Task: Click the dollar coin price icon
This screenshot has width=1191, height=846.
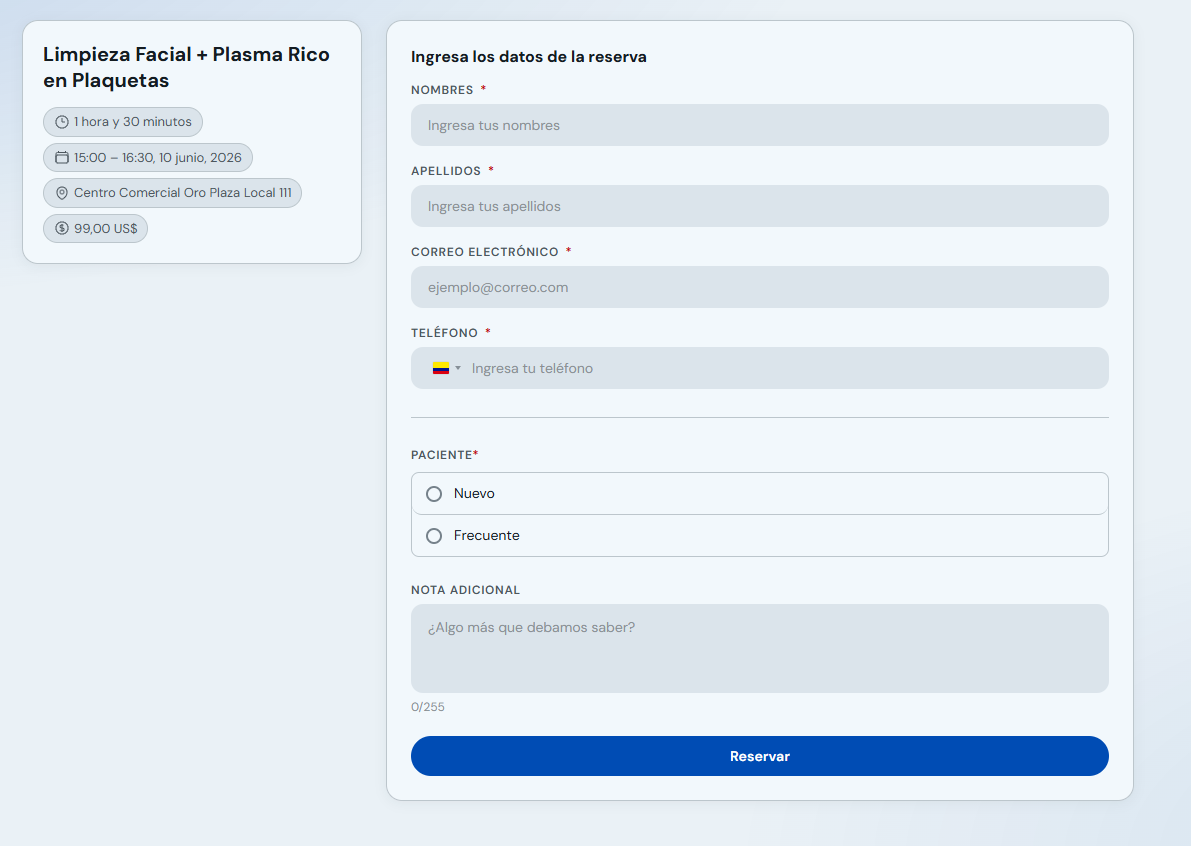Action: point(62,229)
